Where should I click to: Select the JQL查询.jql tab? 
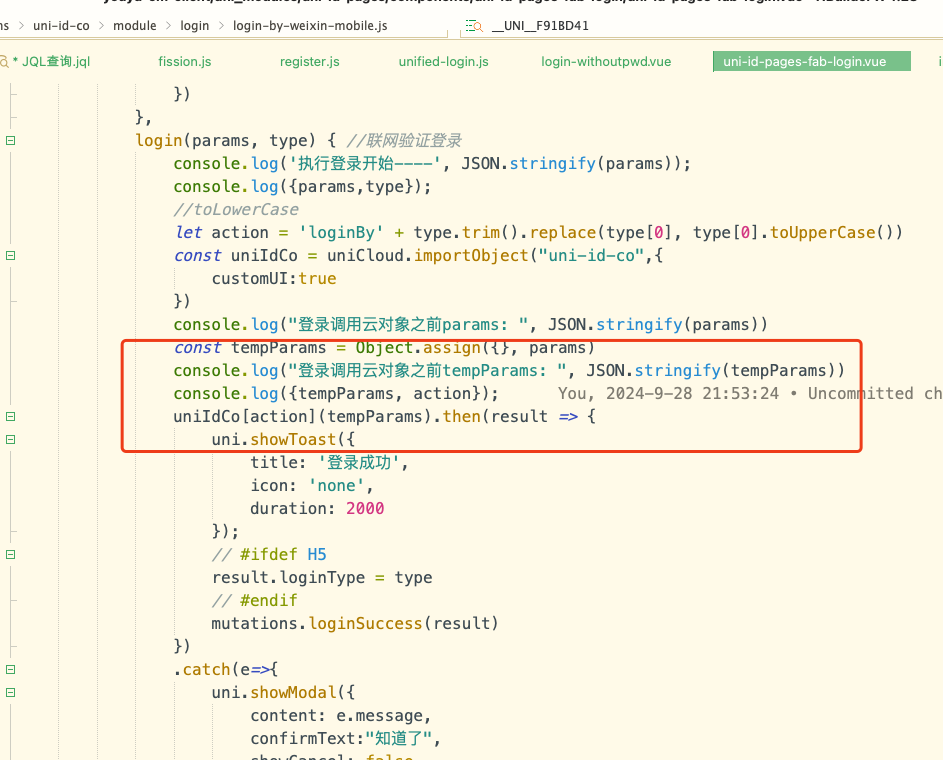[x=55, y=62]
